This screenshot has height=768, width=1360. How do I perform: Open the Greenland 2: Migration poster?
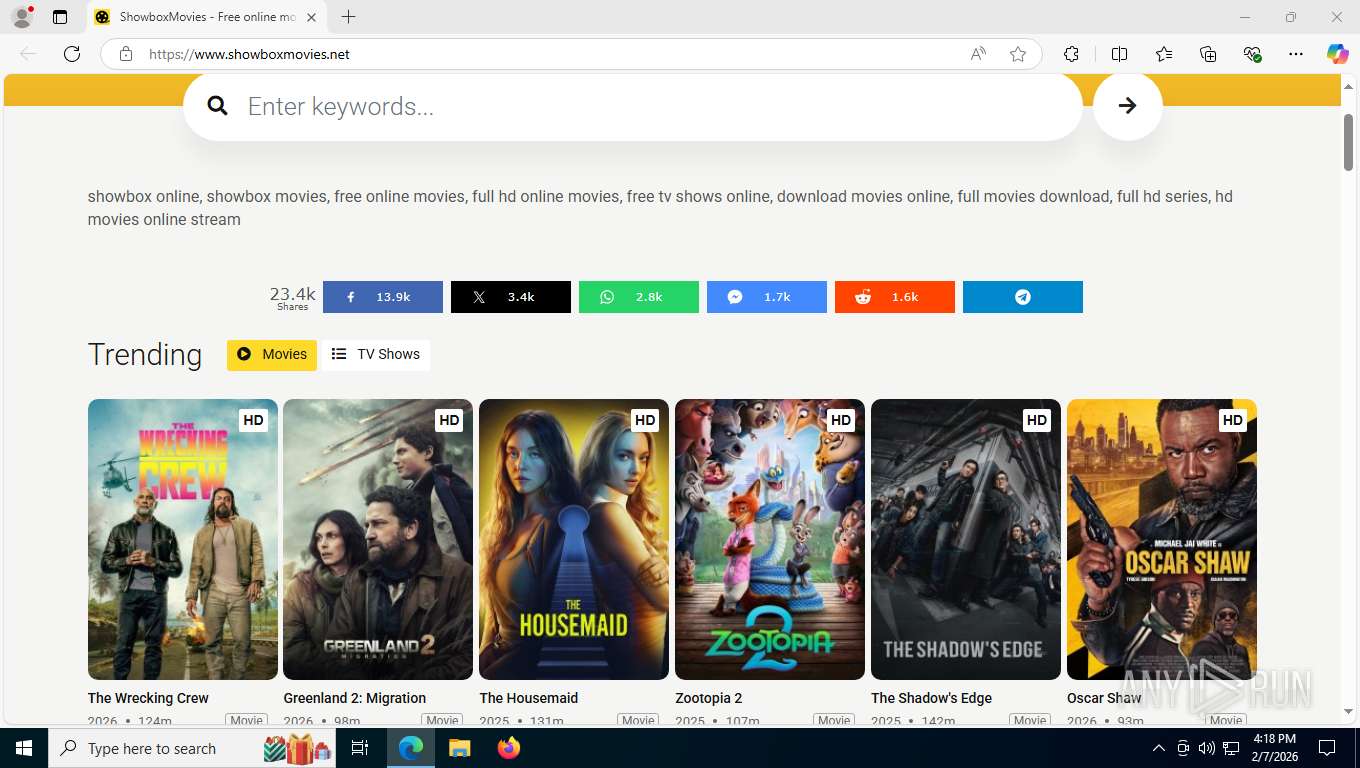(x=378, y=540)
